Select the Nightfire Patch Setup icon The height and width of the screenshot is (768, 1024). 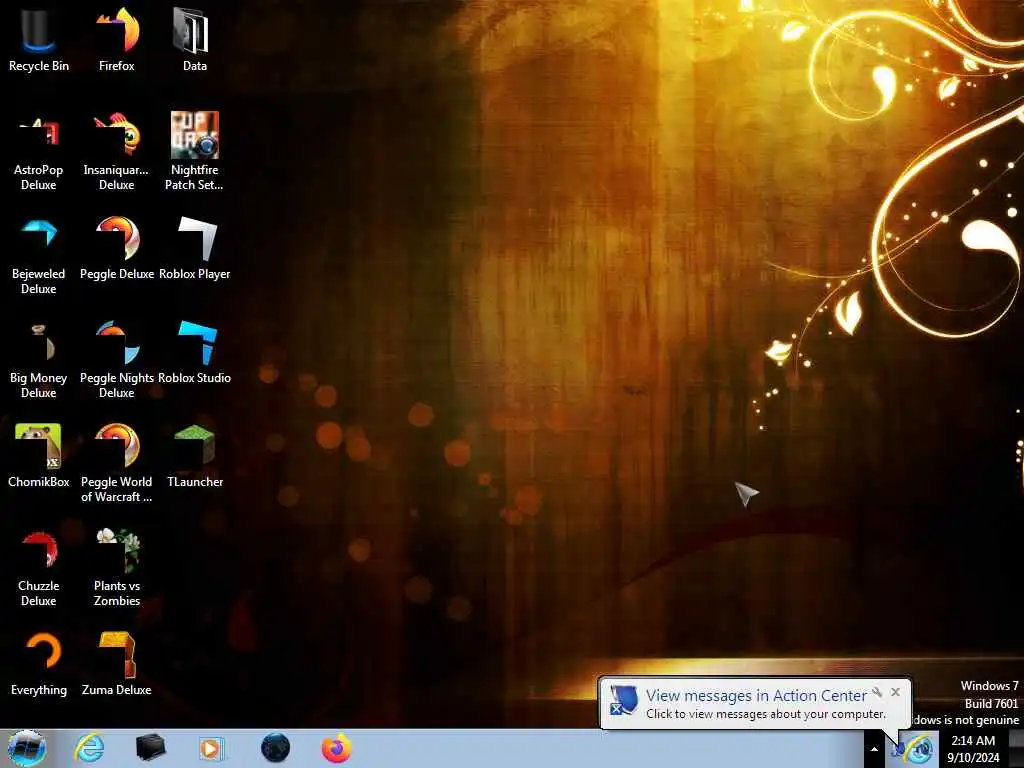tap(195, 152)
